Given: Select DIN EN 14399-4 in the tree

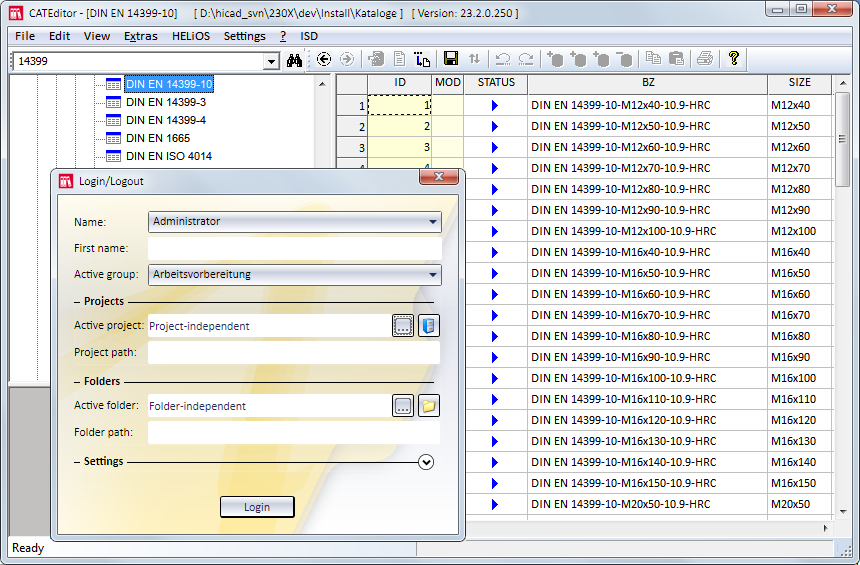Looking at the screenshot, I should (165, 120).
